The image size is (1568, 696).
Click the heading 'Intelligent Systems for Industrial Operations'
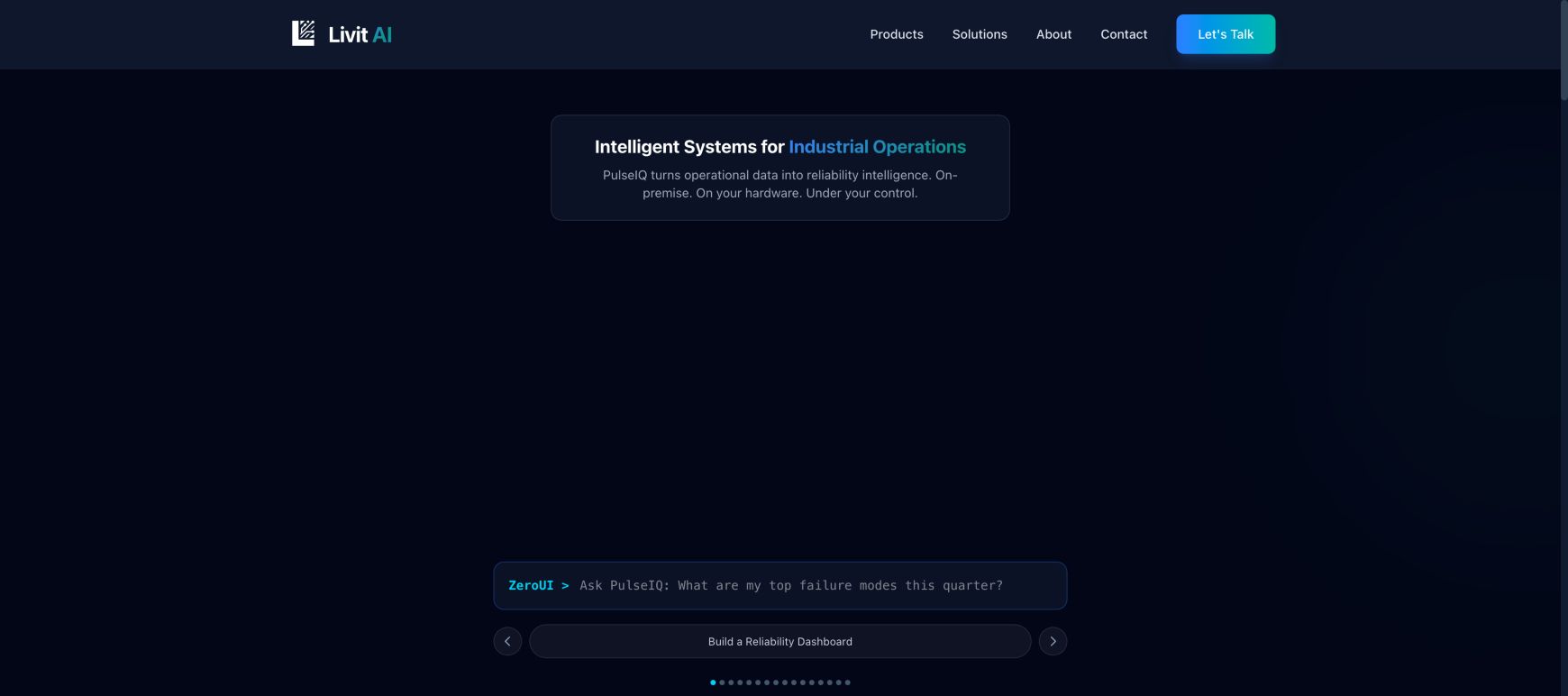click(x=780, y=147)
